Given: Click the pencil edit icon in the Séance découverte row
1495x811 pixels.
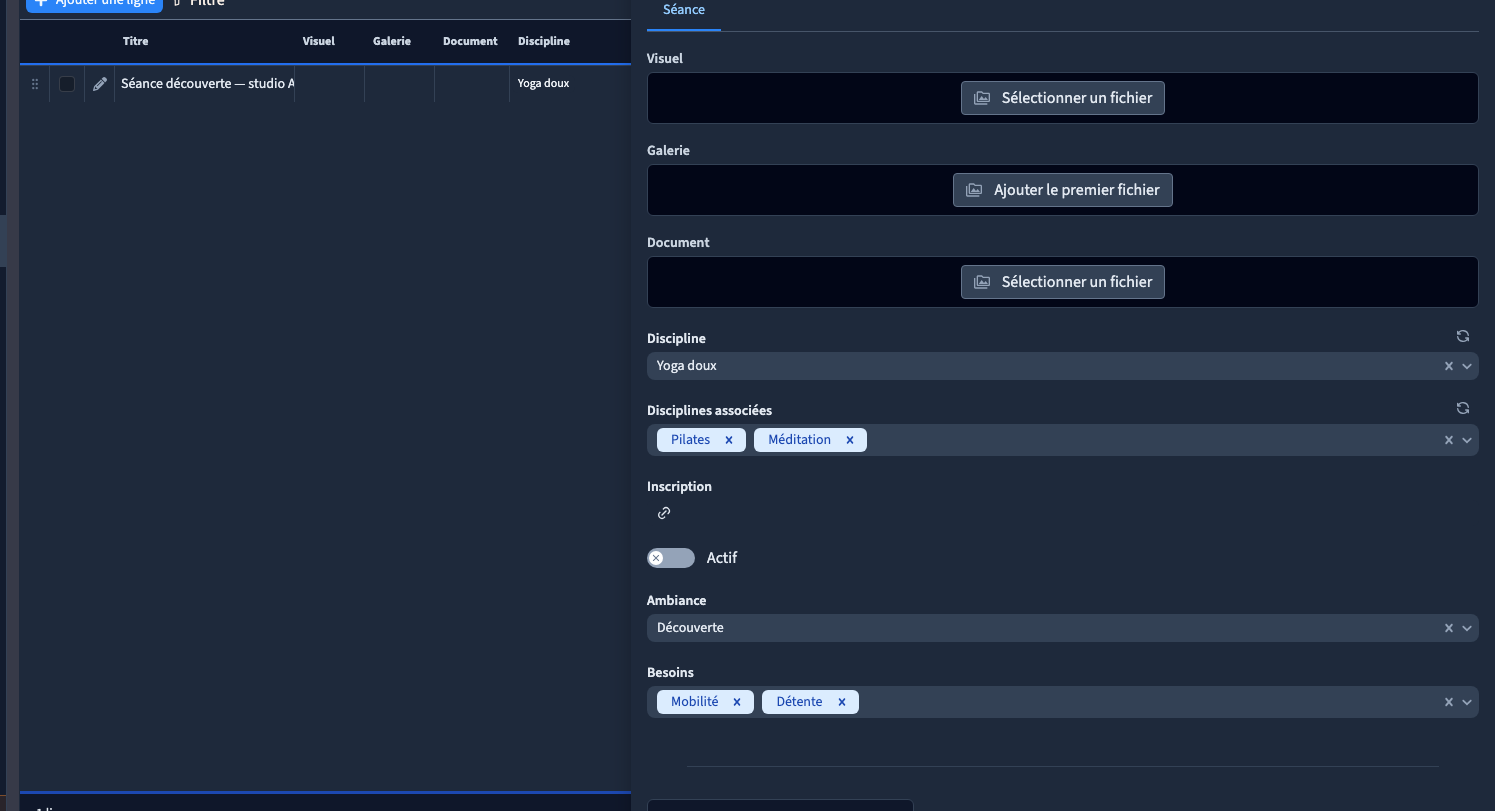Looking at the screenshot, I should [x=100, y=84].
